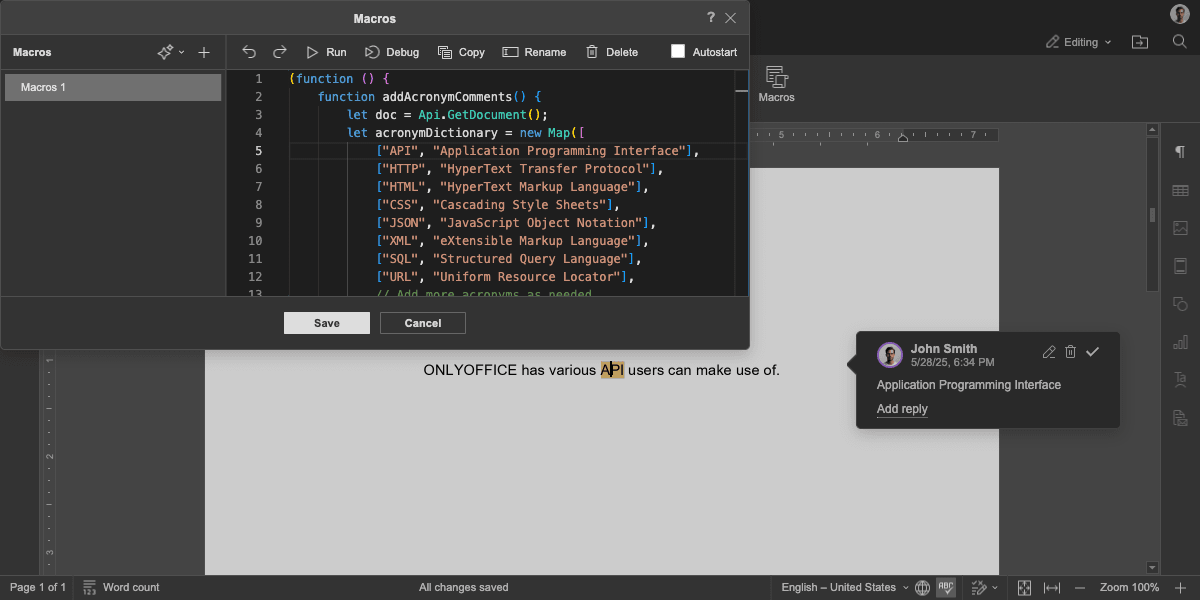Open the search magnifier icon

(x=1180, y=42)
